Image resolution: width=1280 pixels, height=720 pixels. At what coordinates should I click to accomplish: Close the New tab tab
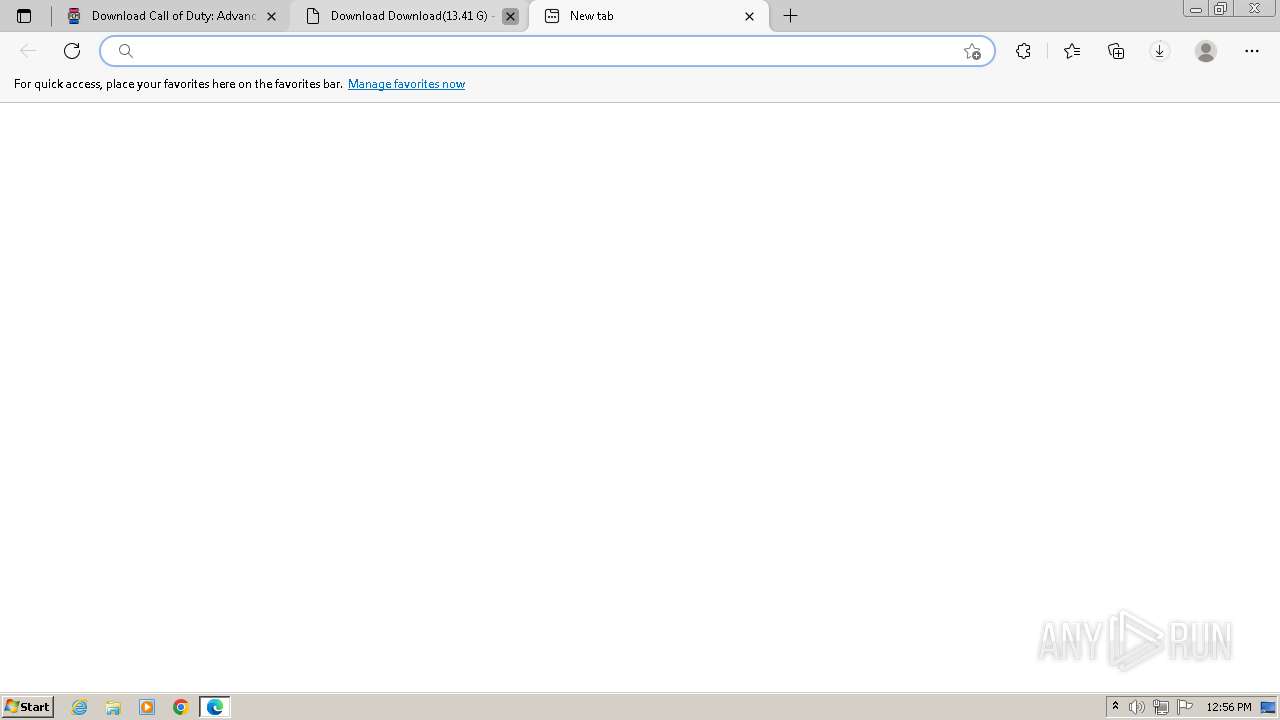coord(749,16)
